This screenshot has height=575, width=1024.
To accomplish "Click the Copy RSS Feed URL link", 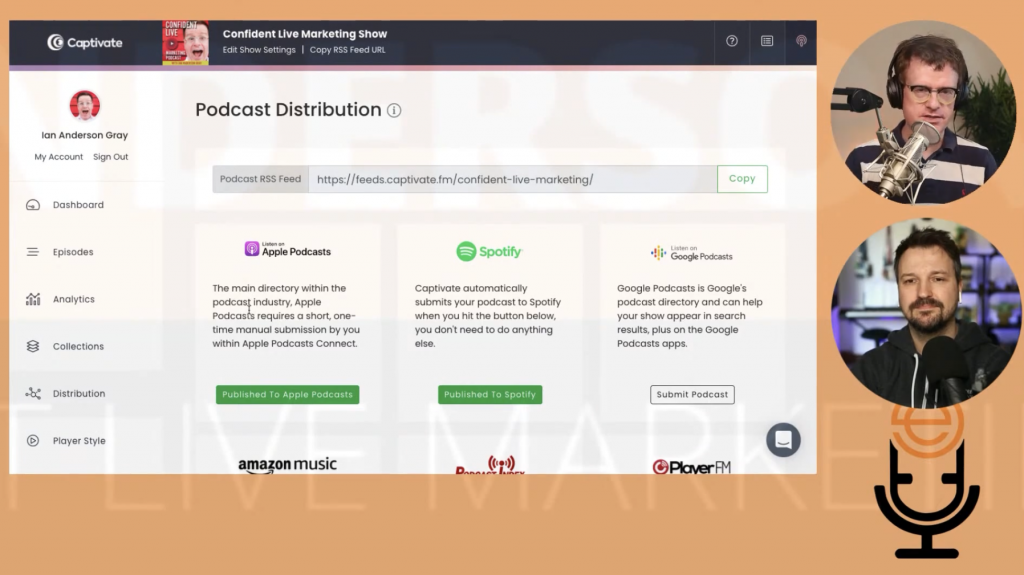I will click(x=347, y=50).
